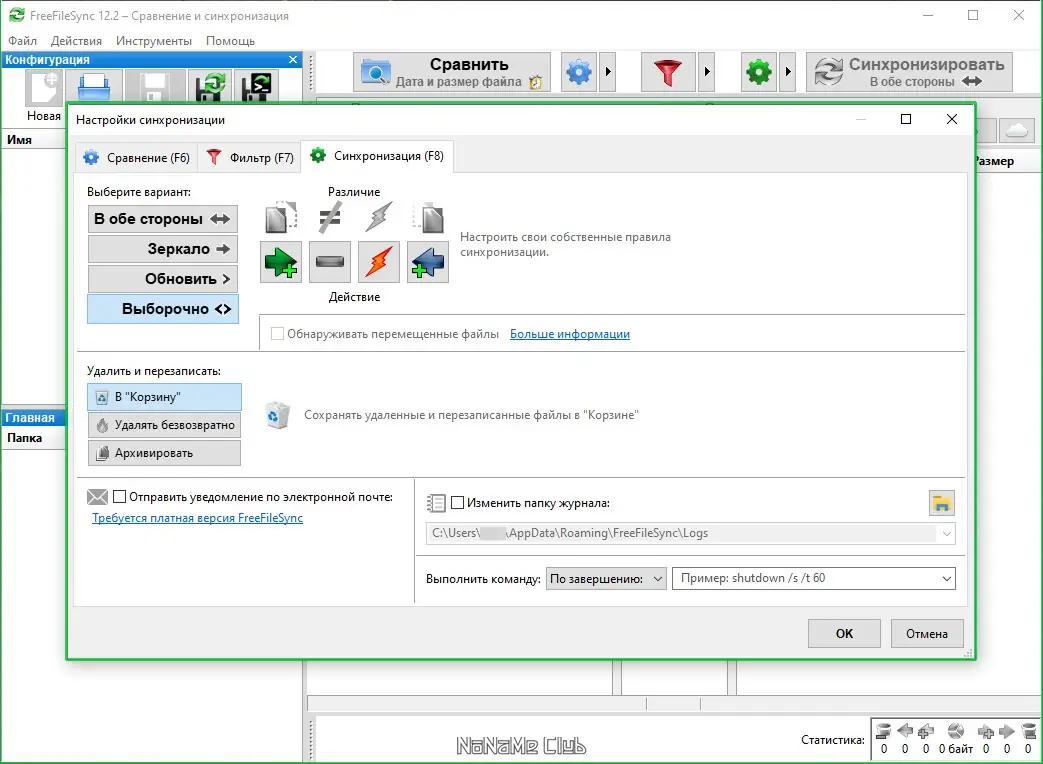Image resolution: width=1043 pixels, height=764 pixels.
Task: Enable detecting moved files checkbox
Action: point(277,334)
